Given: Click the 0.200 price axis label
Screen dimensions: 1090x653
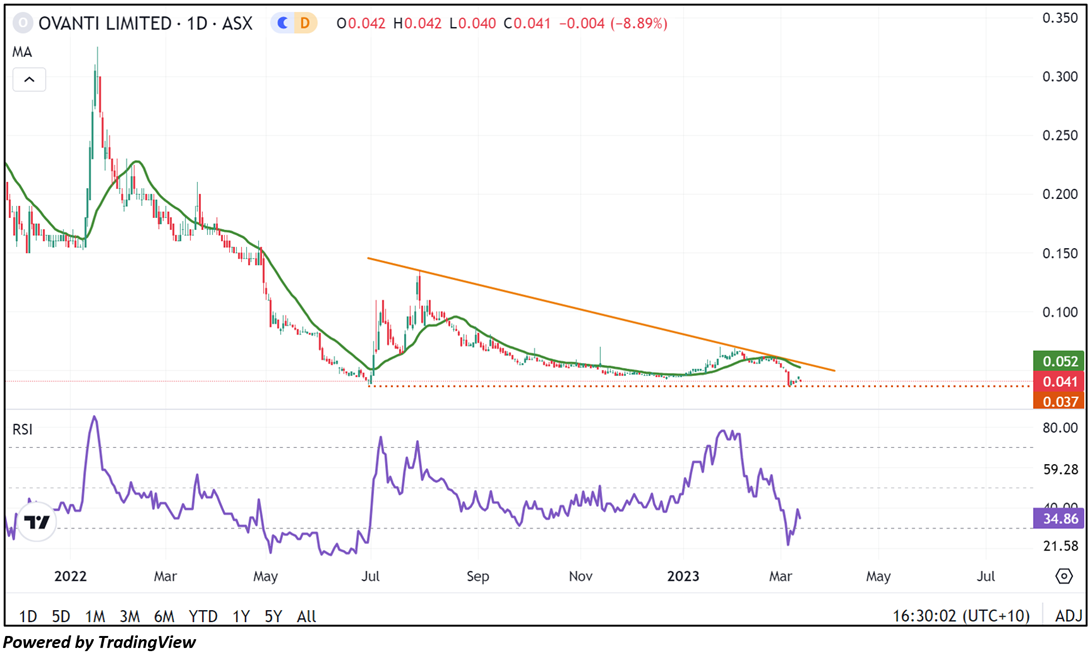Looking at the screenshot, I should tap(1060, 194).
